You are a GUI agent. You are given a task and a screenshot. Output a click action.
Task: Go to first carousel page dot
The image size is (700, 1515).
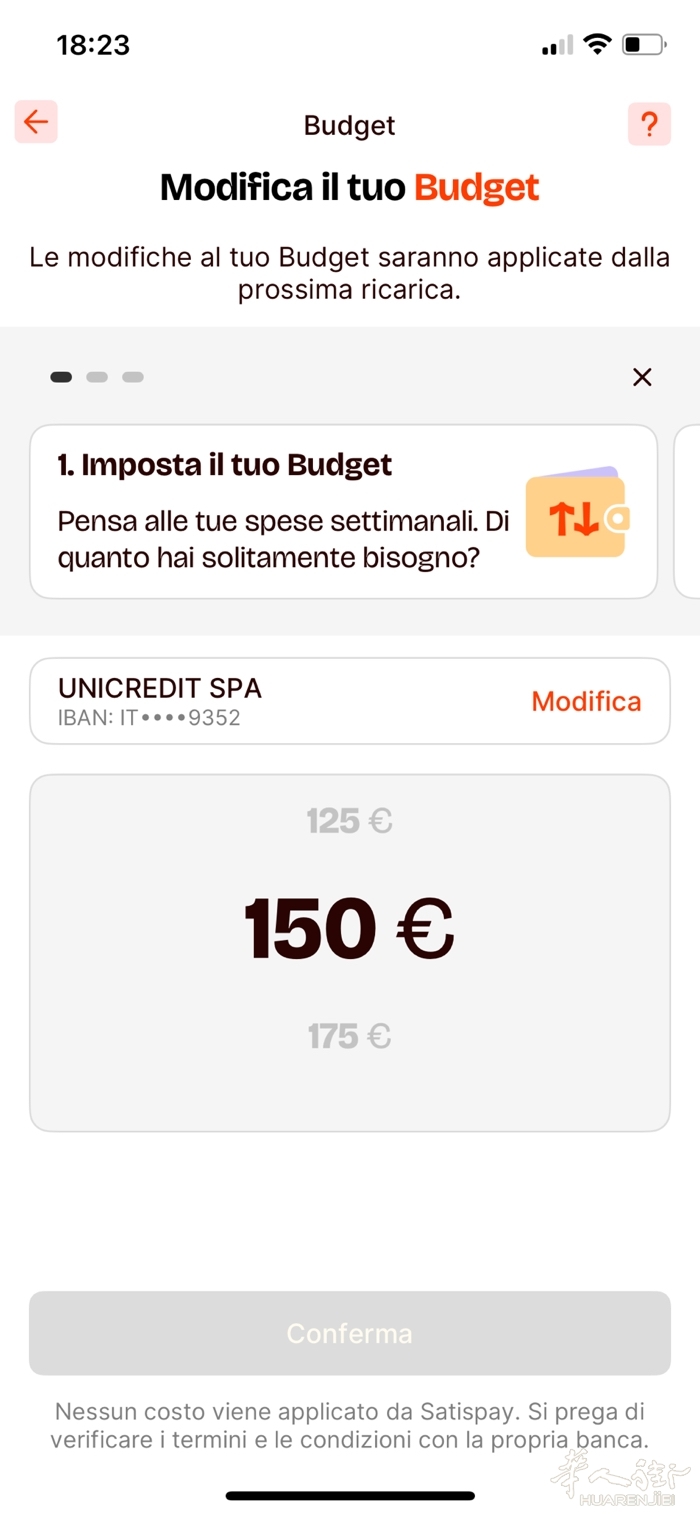pyautogui.click(x=61, y=377)
